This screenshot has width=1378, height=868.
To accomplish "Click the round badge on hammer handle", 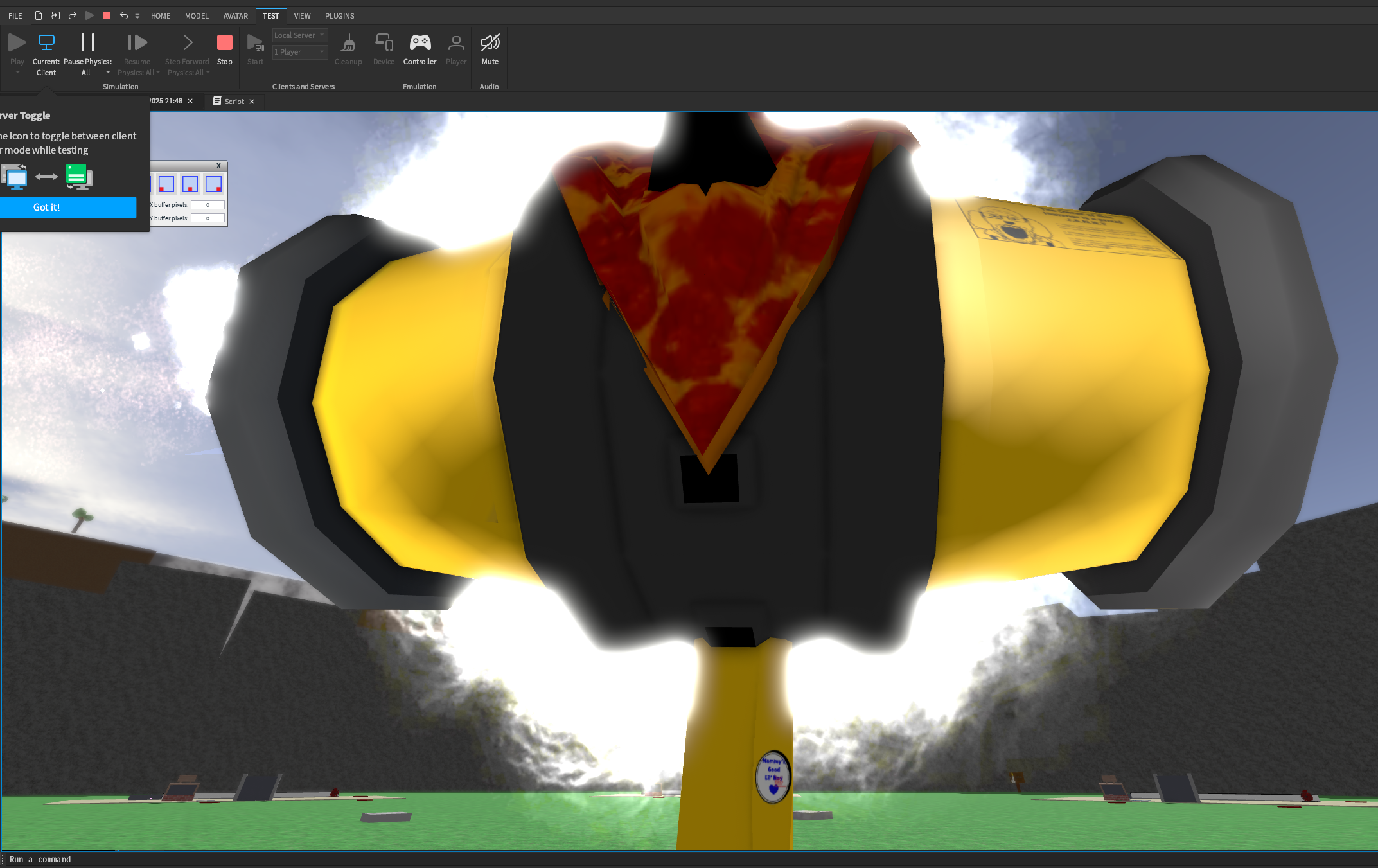I will click(x=773, y=777).
